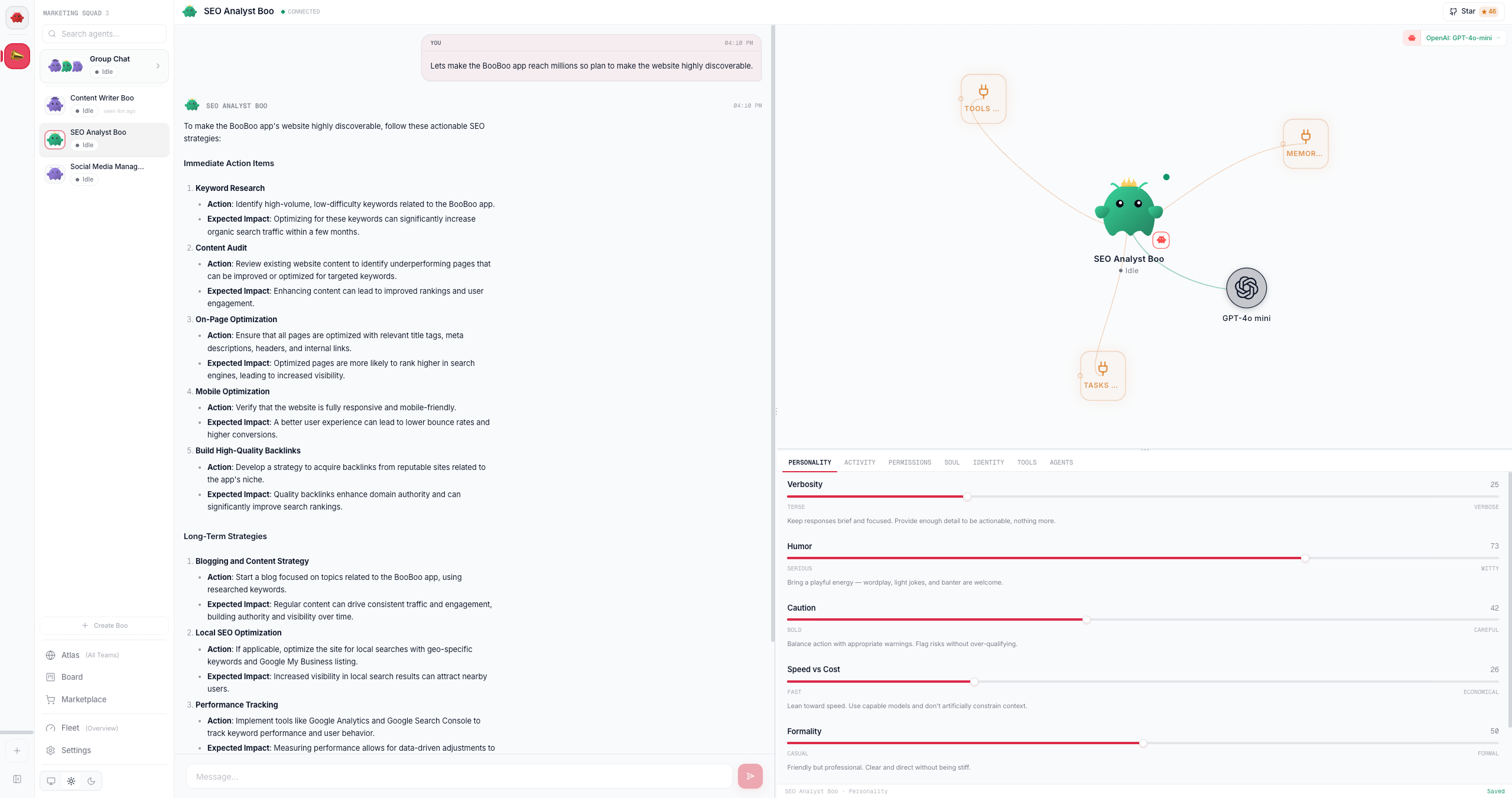This screenshot has width=1512, height=798.
Task: Open the Permissions tab
Action: pyautogui.click(x=909, y=462)
